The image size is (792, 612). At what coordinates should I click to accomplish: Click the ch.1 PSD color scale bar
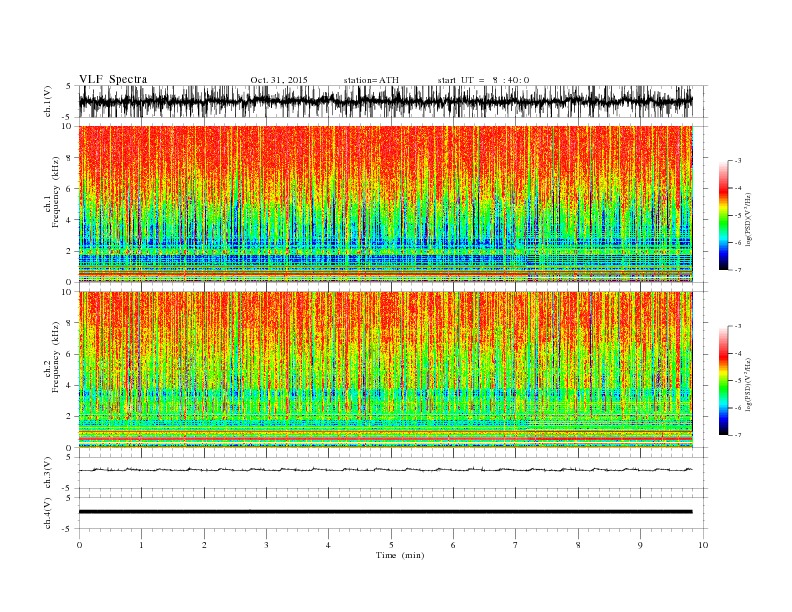[x=723, y=215]
